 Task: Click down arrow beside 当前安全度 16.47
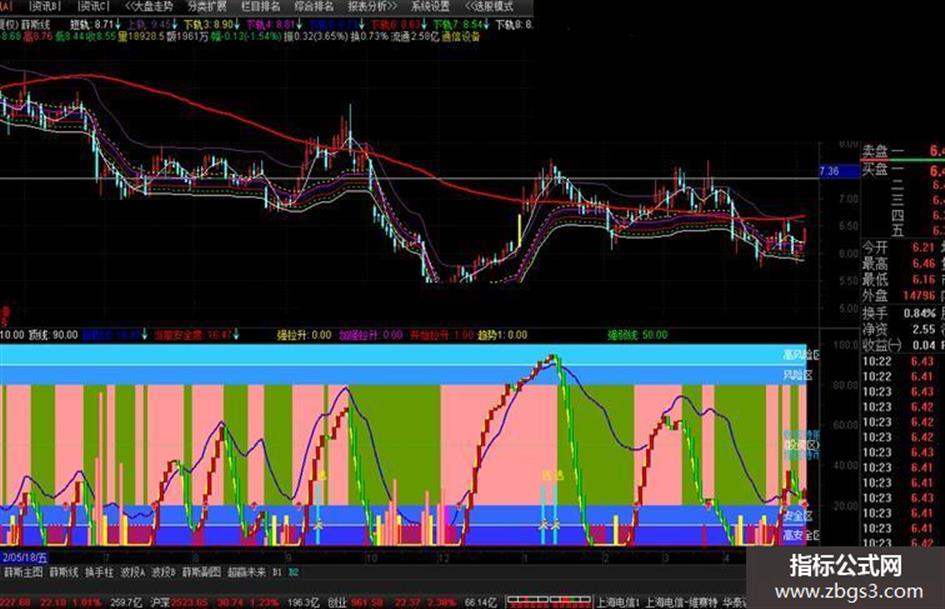[x=236, y=335]
